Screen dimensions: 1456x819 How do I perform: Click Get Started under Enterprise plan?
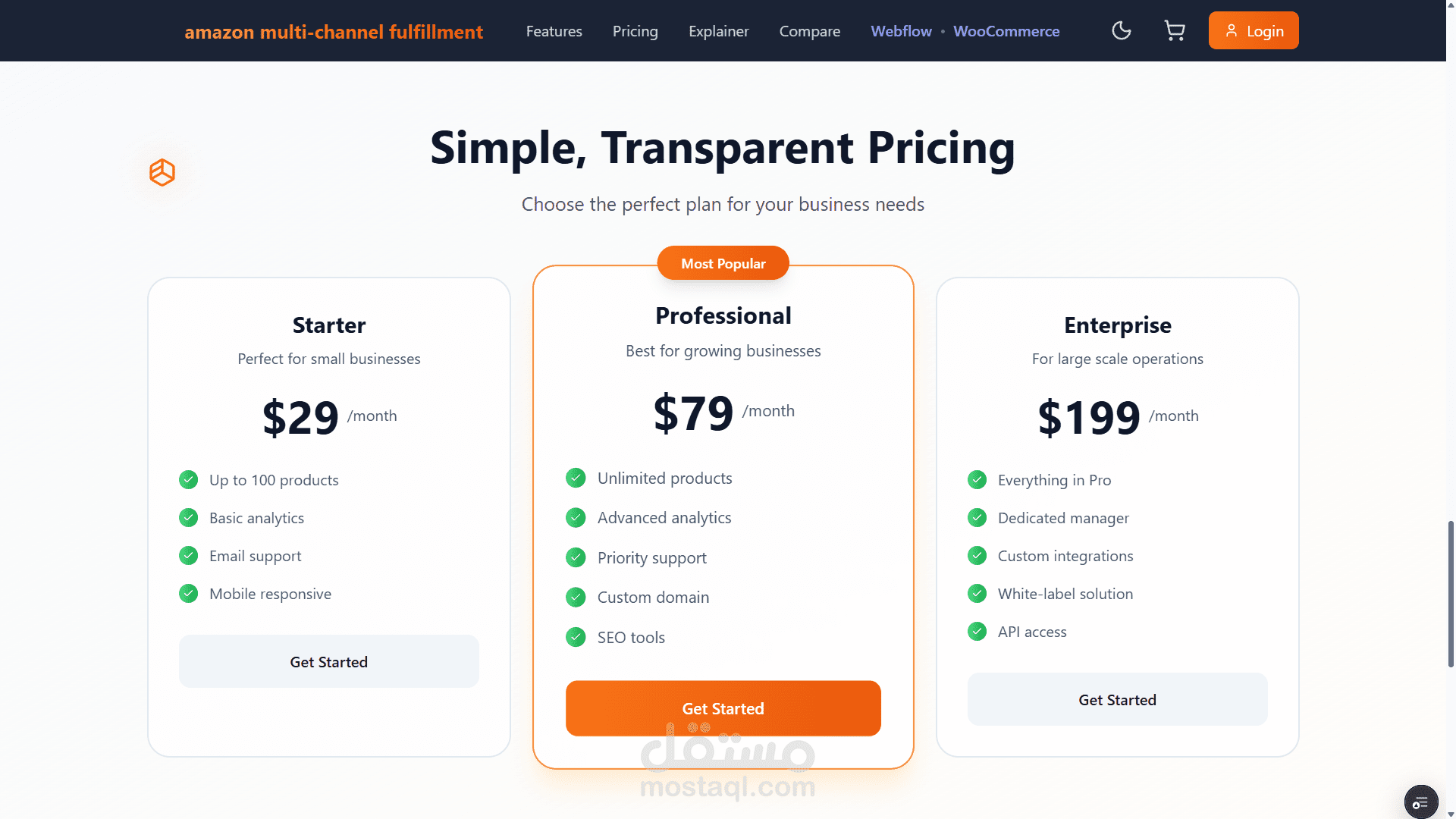click(x=1117, y=699)
